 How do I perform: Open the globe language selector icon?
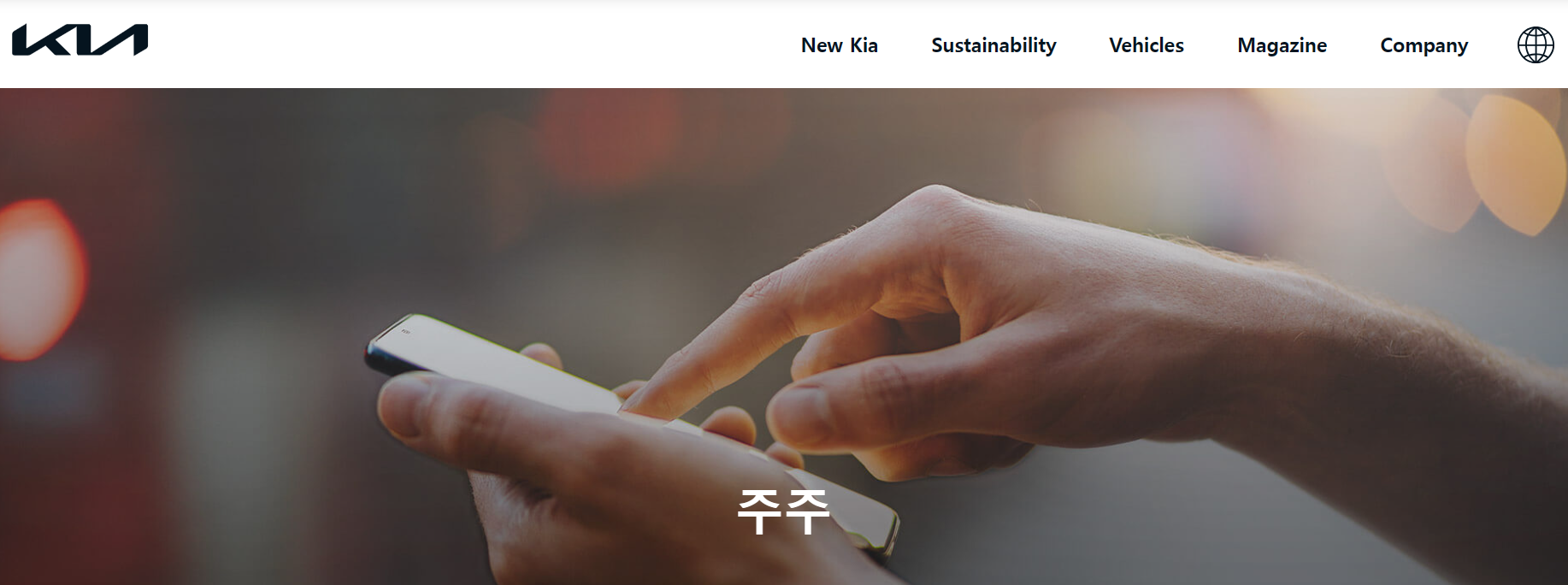[1536, 44]
